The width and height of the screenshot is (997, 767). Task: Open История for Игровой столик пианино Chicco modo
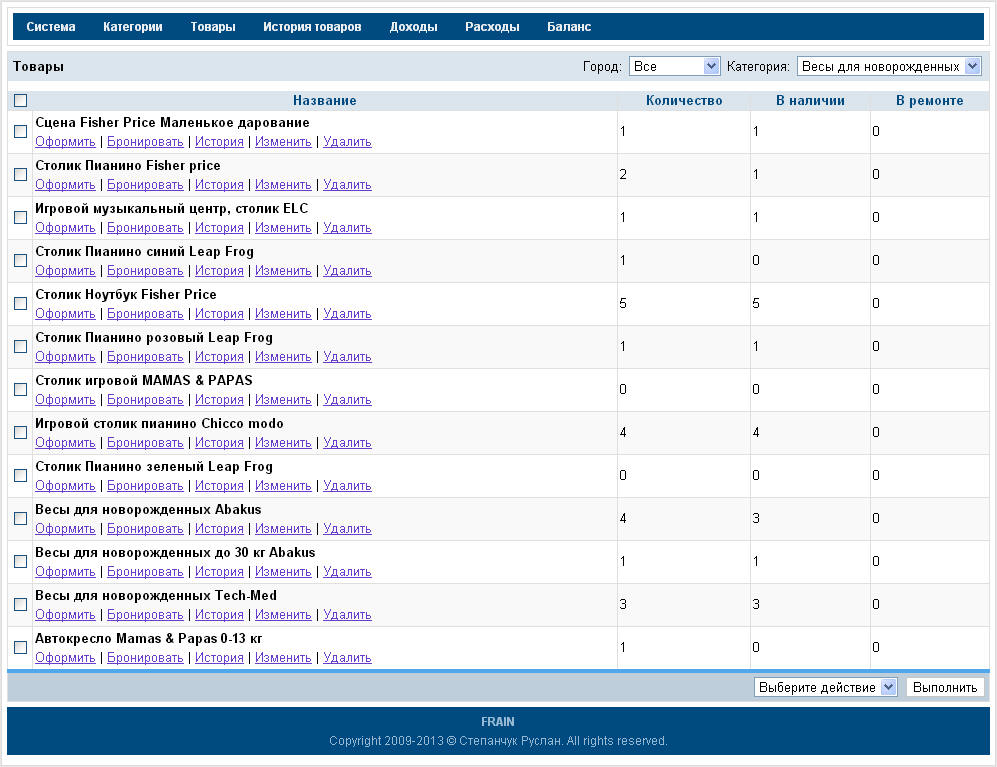coord(219,443)
